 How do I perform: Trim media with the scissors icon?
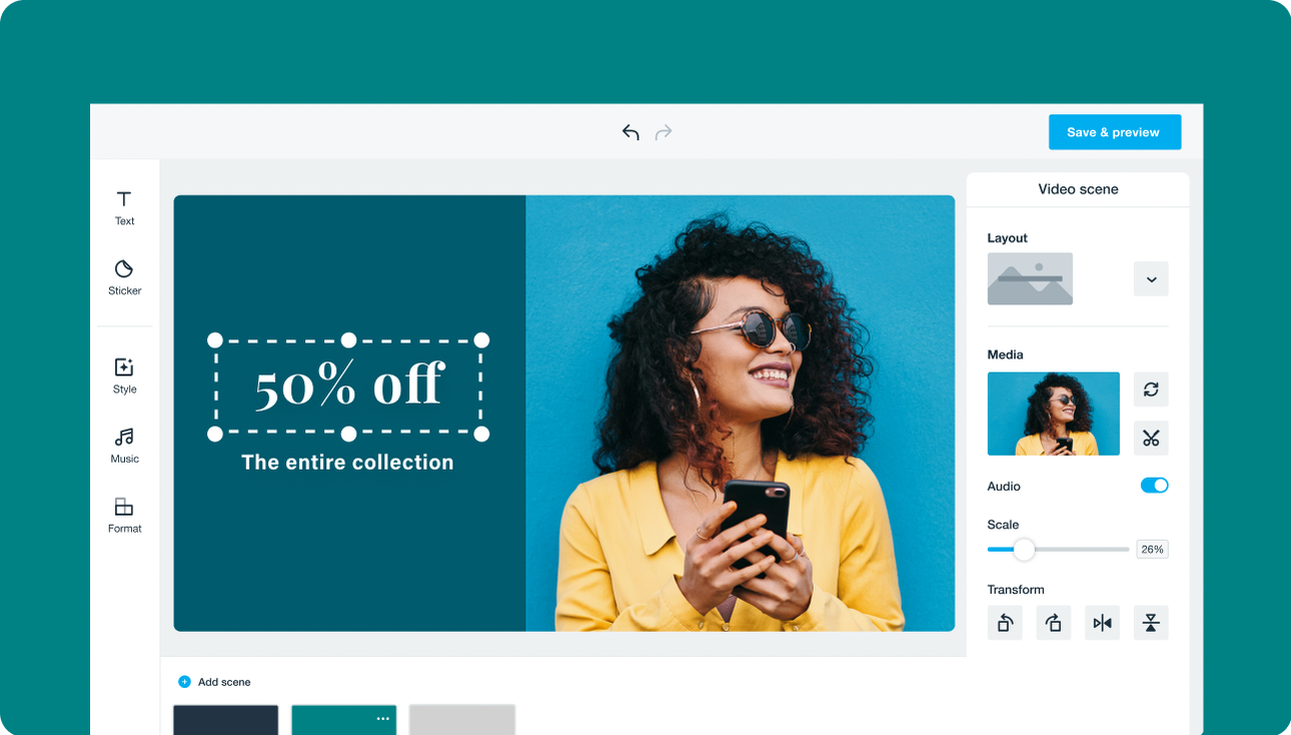point(1151,438)
